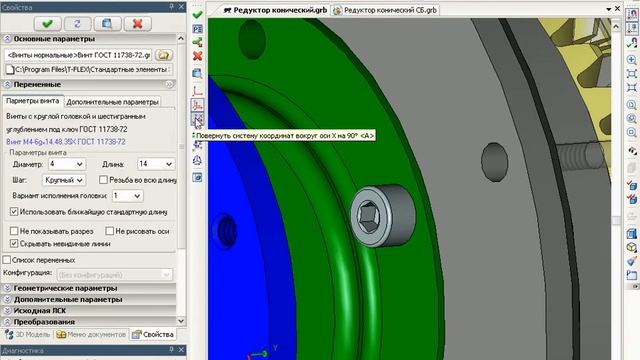This screenshot has height=360, width=640.
Task: Expand the Исходная ЛСК section
Action: tap(7, 311)
